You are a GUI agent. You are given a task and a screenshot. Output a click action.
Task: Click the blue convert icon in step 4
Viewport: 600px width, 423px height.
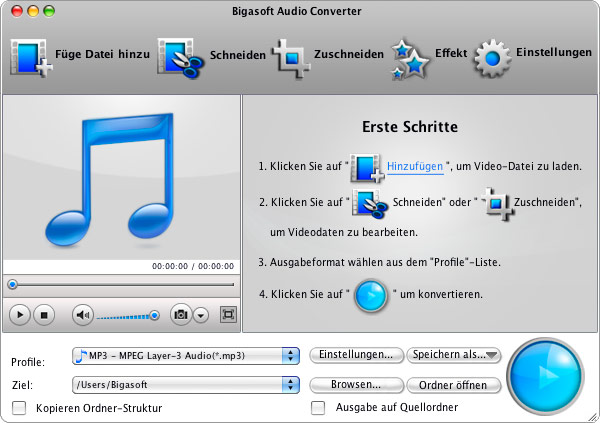(371, 296)
